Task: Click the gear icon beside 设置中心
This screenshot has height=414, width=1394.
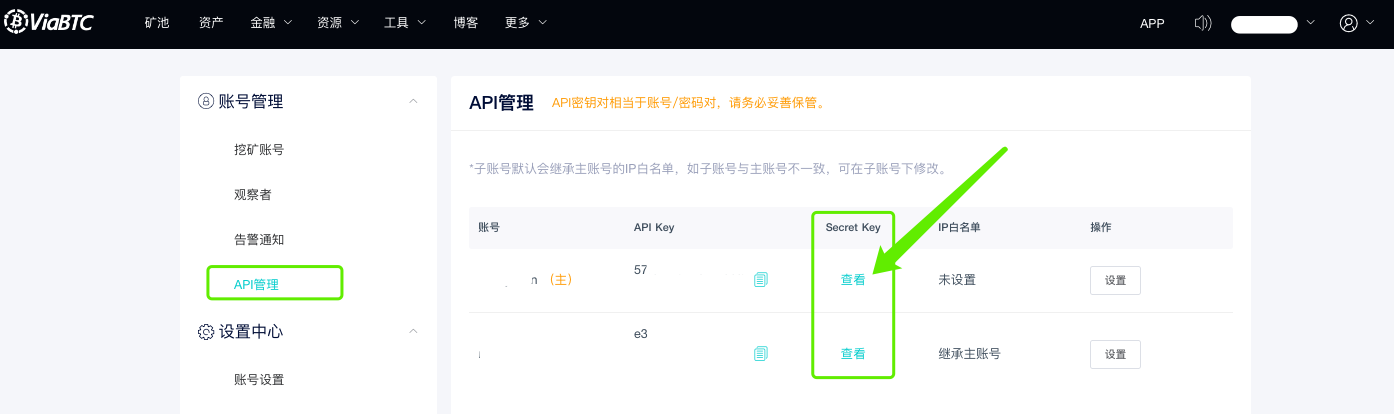Action: tap(206, 331)
